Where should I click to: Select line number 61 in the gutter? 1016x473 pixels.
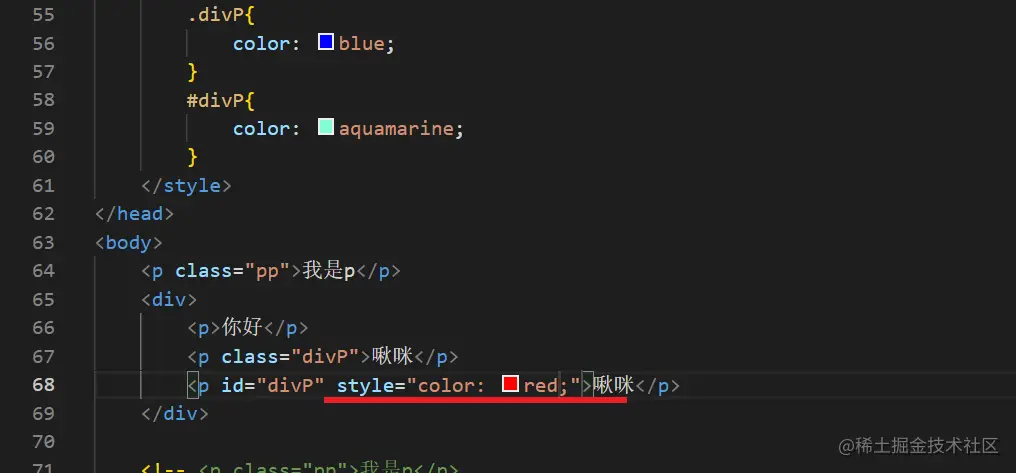pyautogui.click(x=43, y=186)
